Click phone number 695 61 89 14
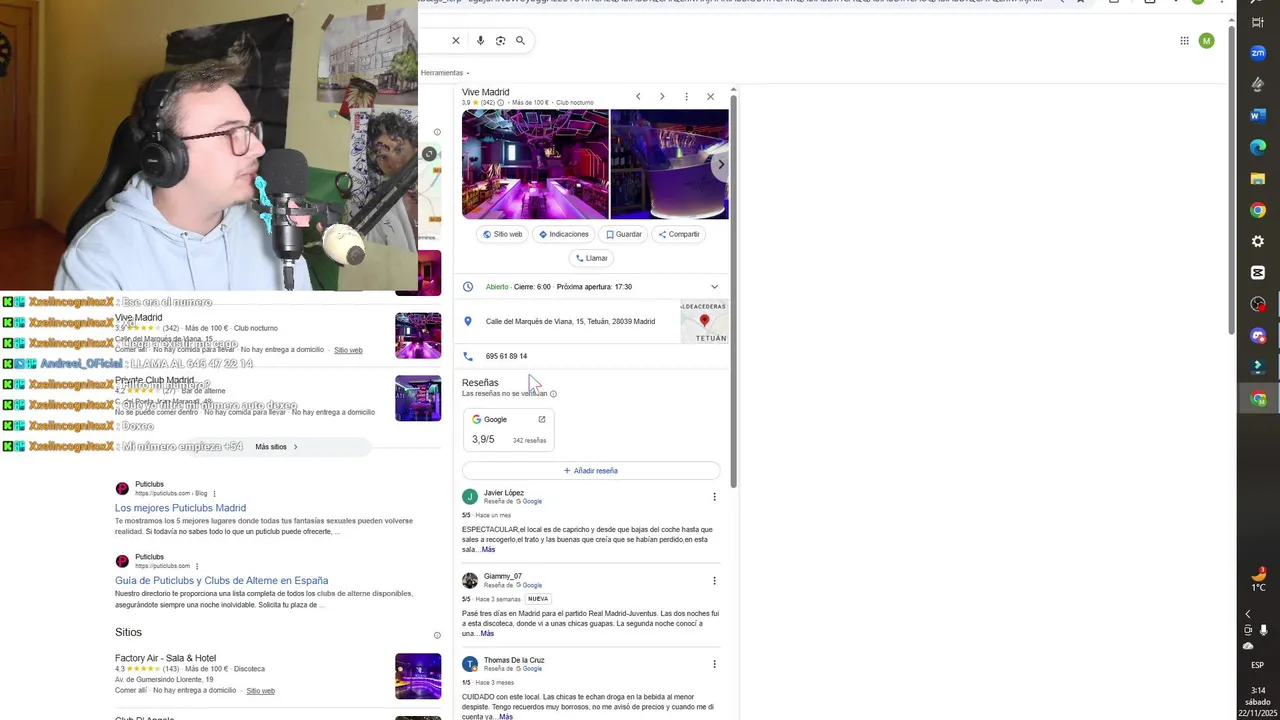The height and width of the screenshot is (720, 1280). [x=506, y=356]
